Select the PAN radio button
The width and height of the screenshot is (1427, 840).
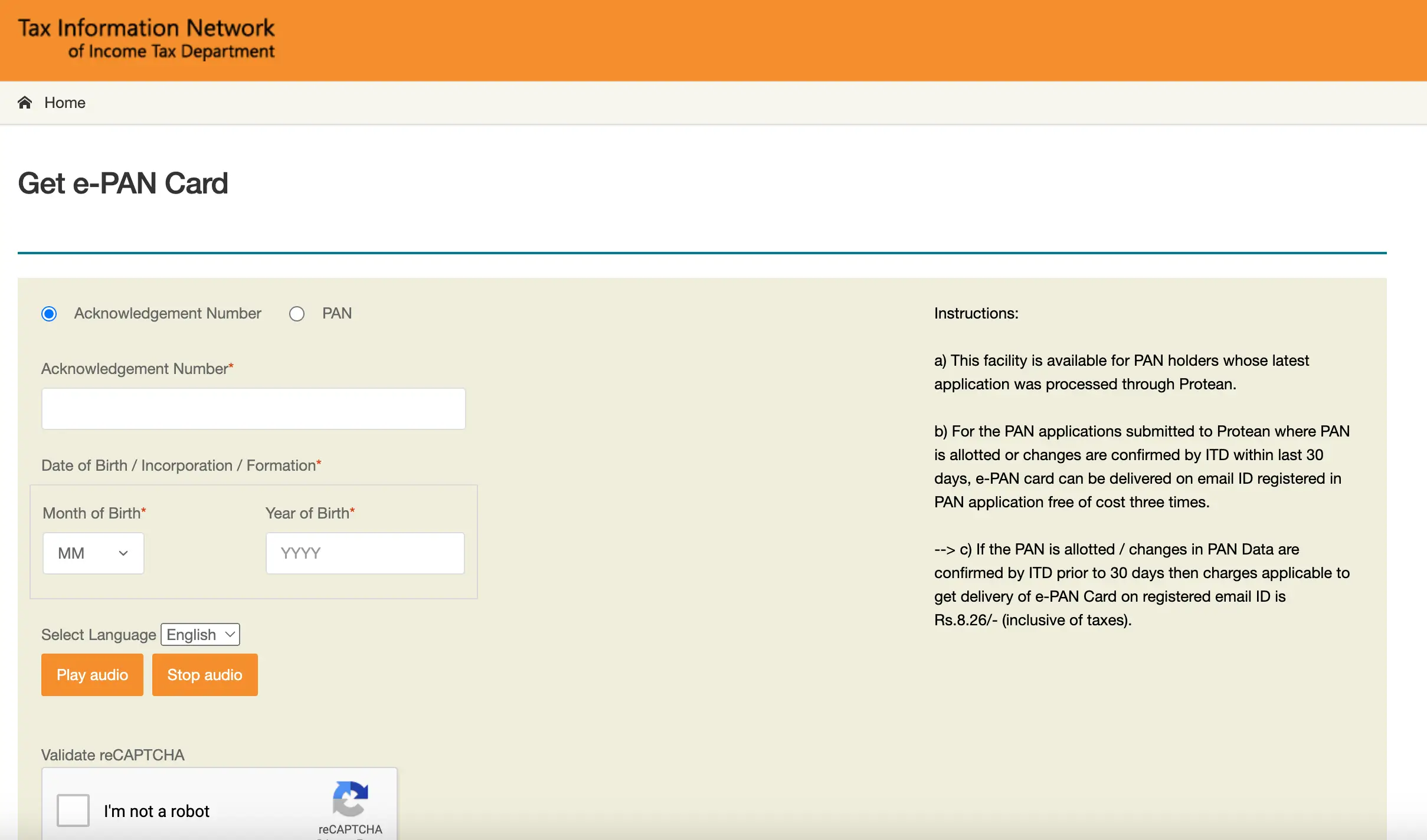pyautogui.click(x=297, y=313)
